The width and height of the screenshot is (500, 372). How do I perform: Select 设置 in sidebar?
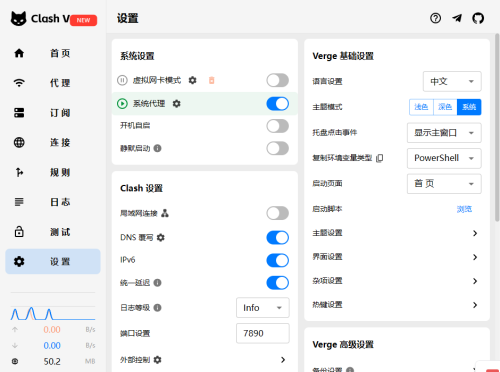click(x=53, y=262)
